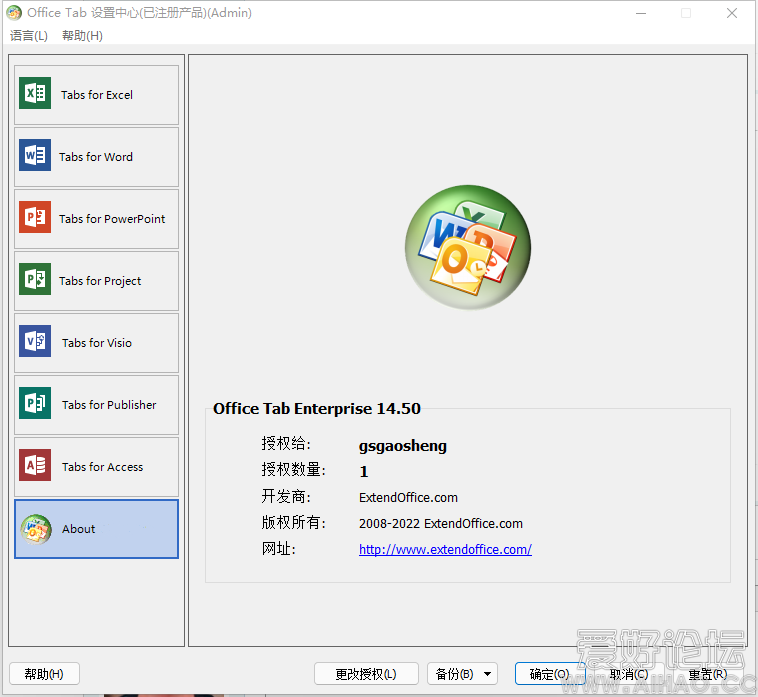The width and height of the screenshot is (758, 697).
Task: Click the 重置(R) reset button
Action: click(x=708, y=674)
